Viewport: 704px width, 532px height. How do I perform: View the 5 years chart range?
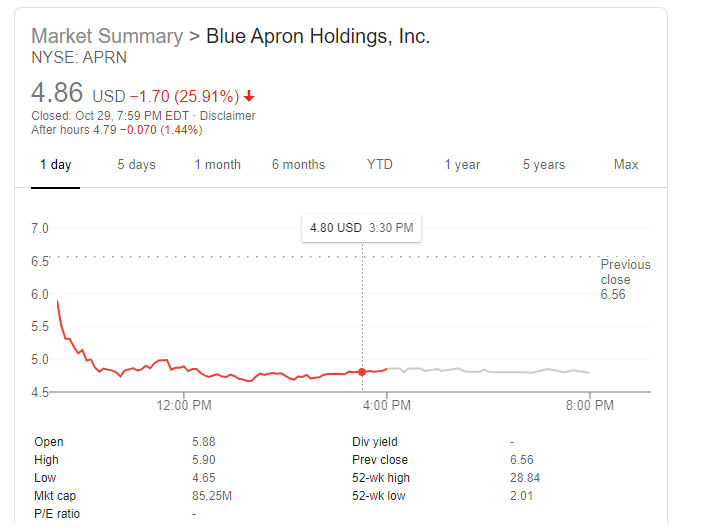tap(543, 165)
